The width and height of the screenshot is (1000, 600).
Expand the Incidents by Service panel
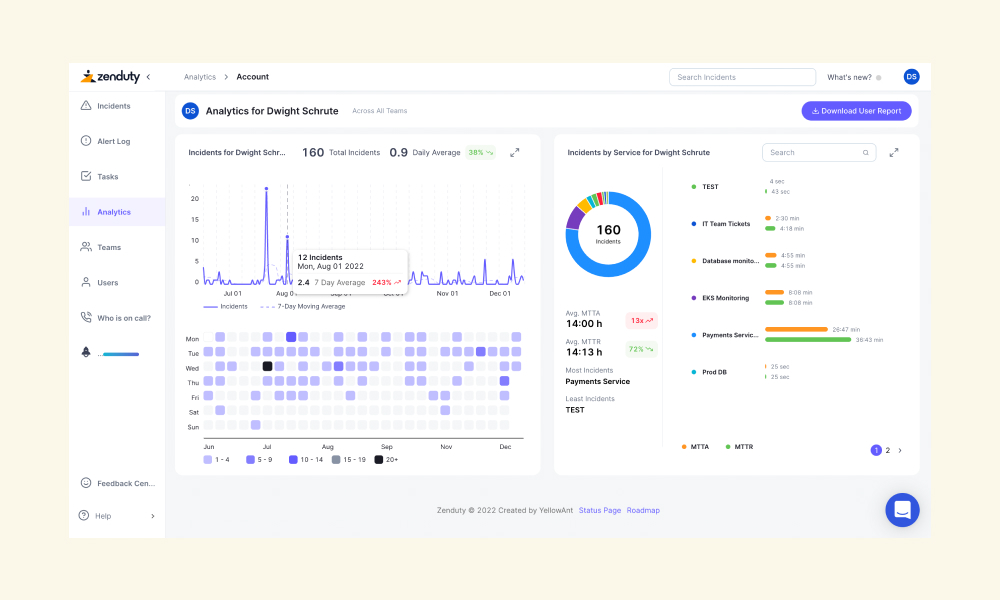(x=893, y=152)
